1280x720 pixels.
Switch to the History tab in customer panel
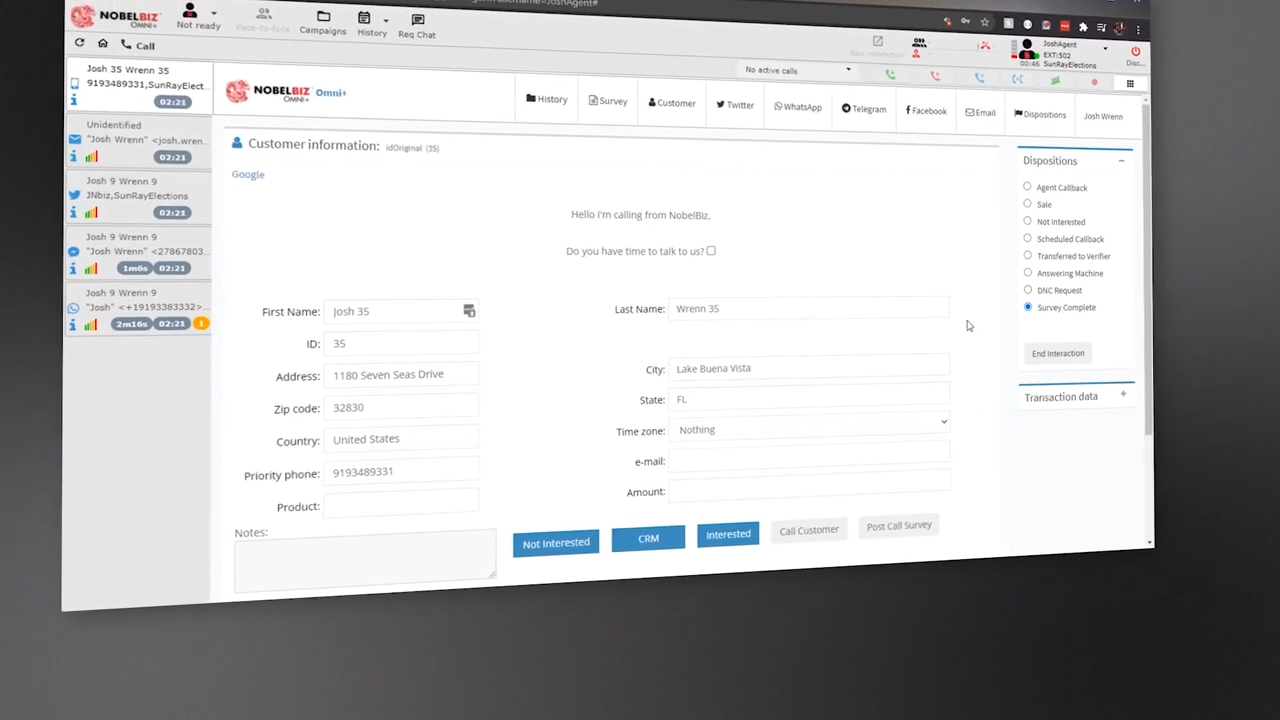(547, 99)
